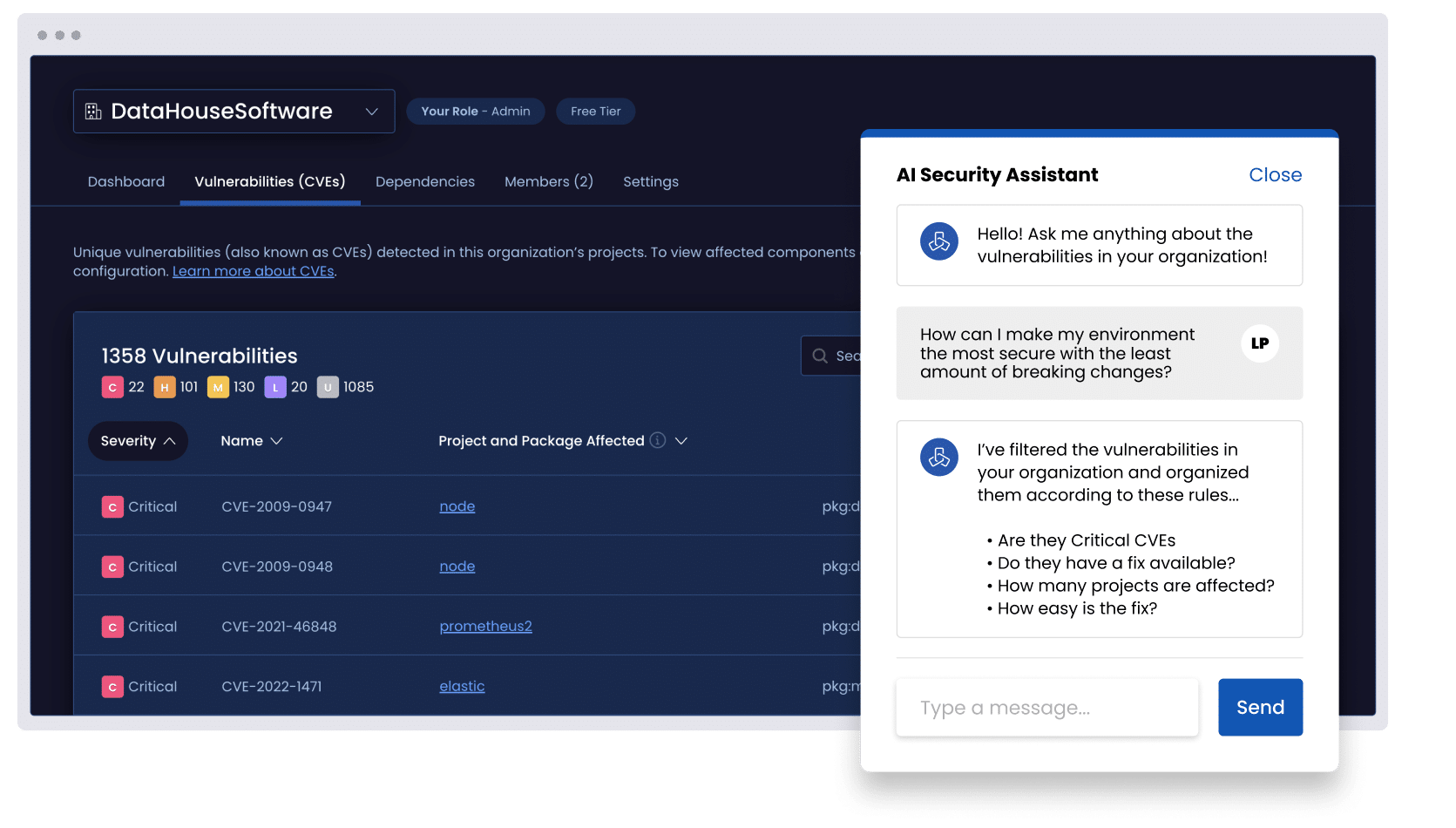Image resolution: width=1456 pixels, height=828 pixels.
Task: Click the LP user avatar in chat
Action: [x=1259, y=343]
